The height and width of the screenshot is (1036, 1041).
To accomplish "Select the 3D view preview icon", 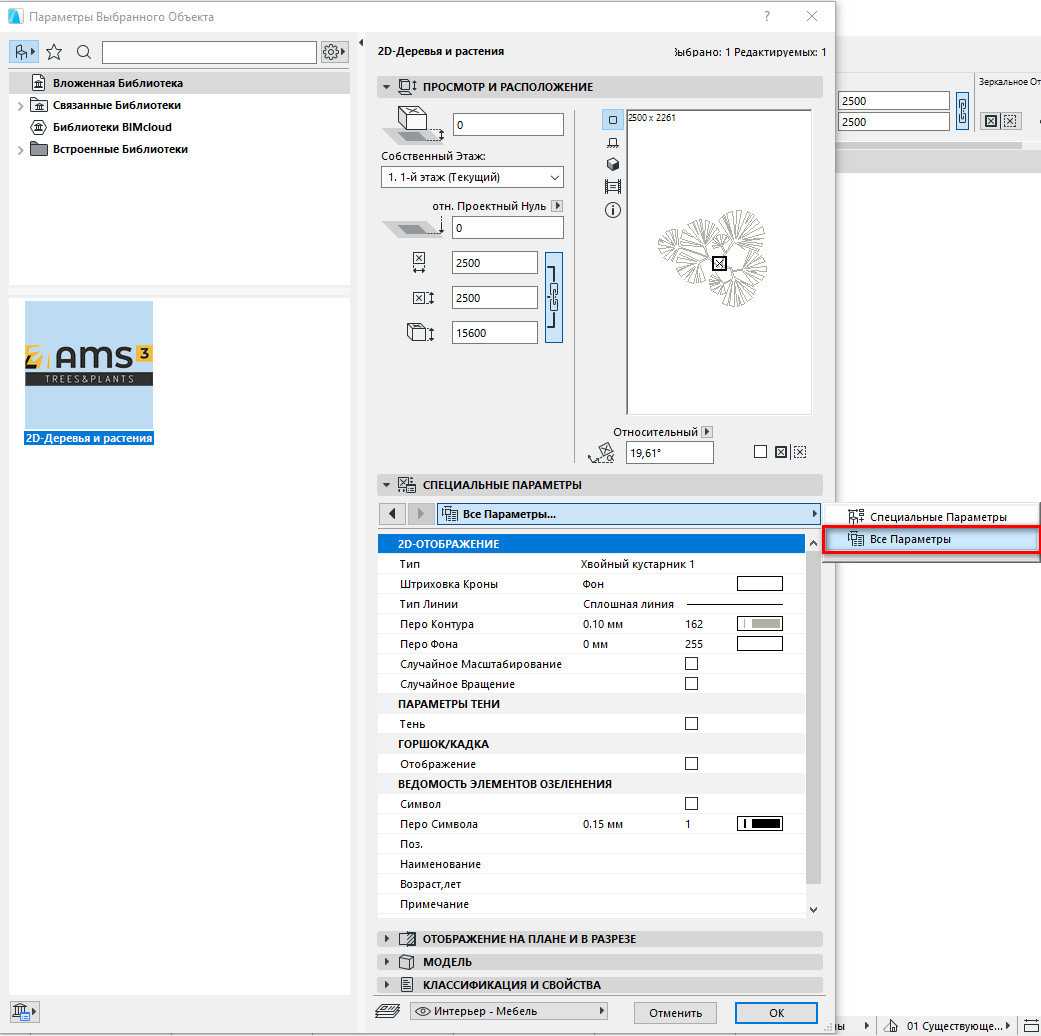I will 613,165.
